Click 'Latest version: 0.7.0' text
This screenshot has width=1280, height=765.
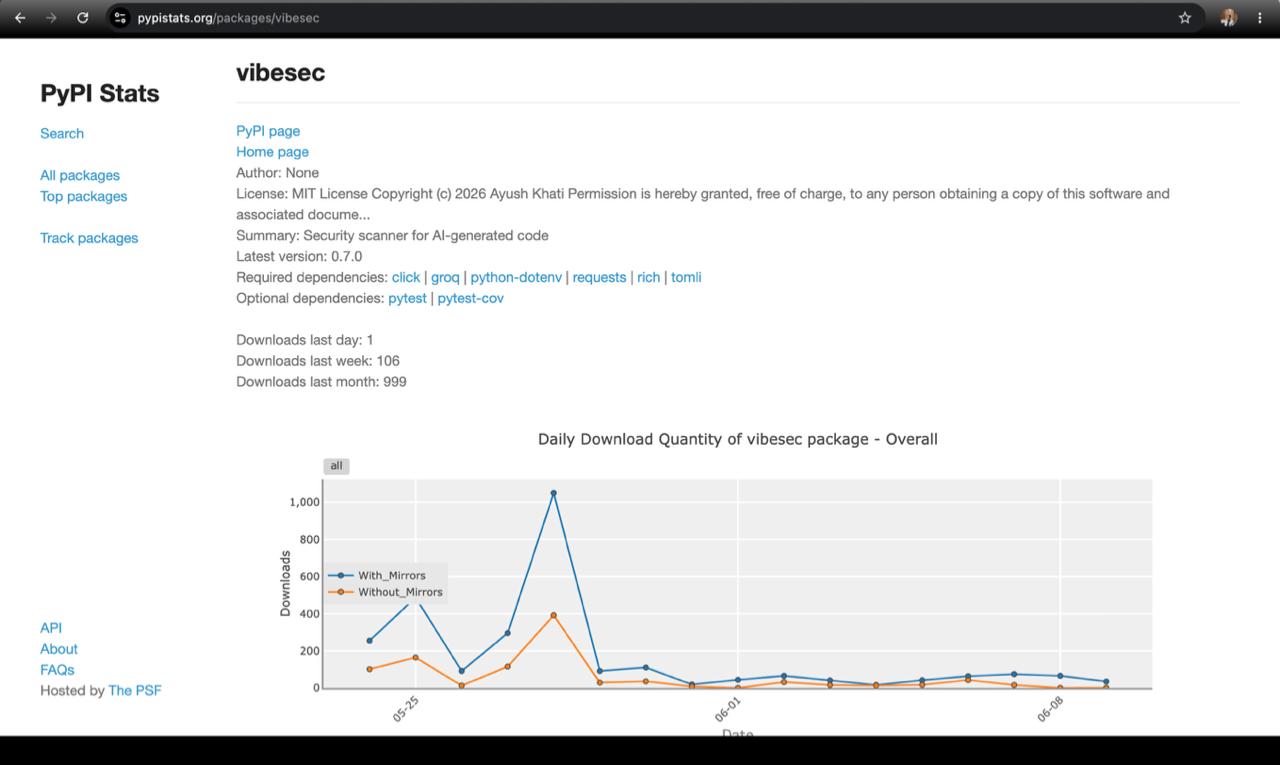click(299, 256)
